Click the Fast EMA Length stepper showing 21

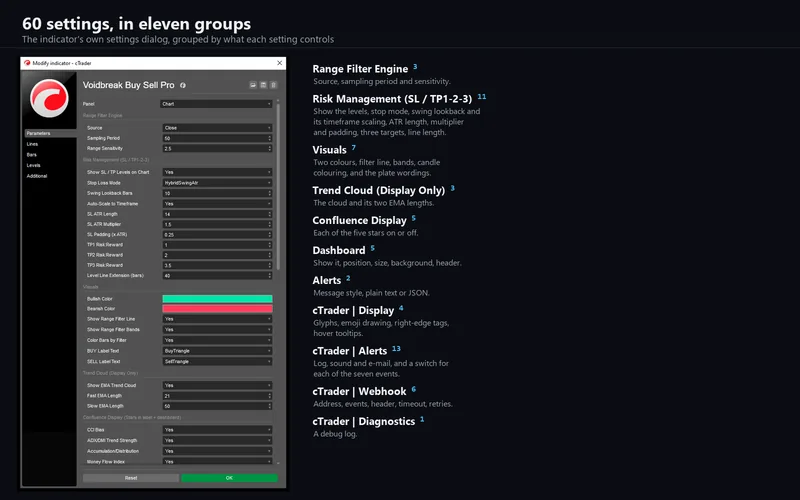217,396
